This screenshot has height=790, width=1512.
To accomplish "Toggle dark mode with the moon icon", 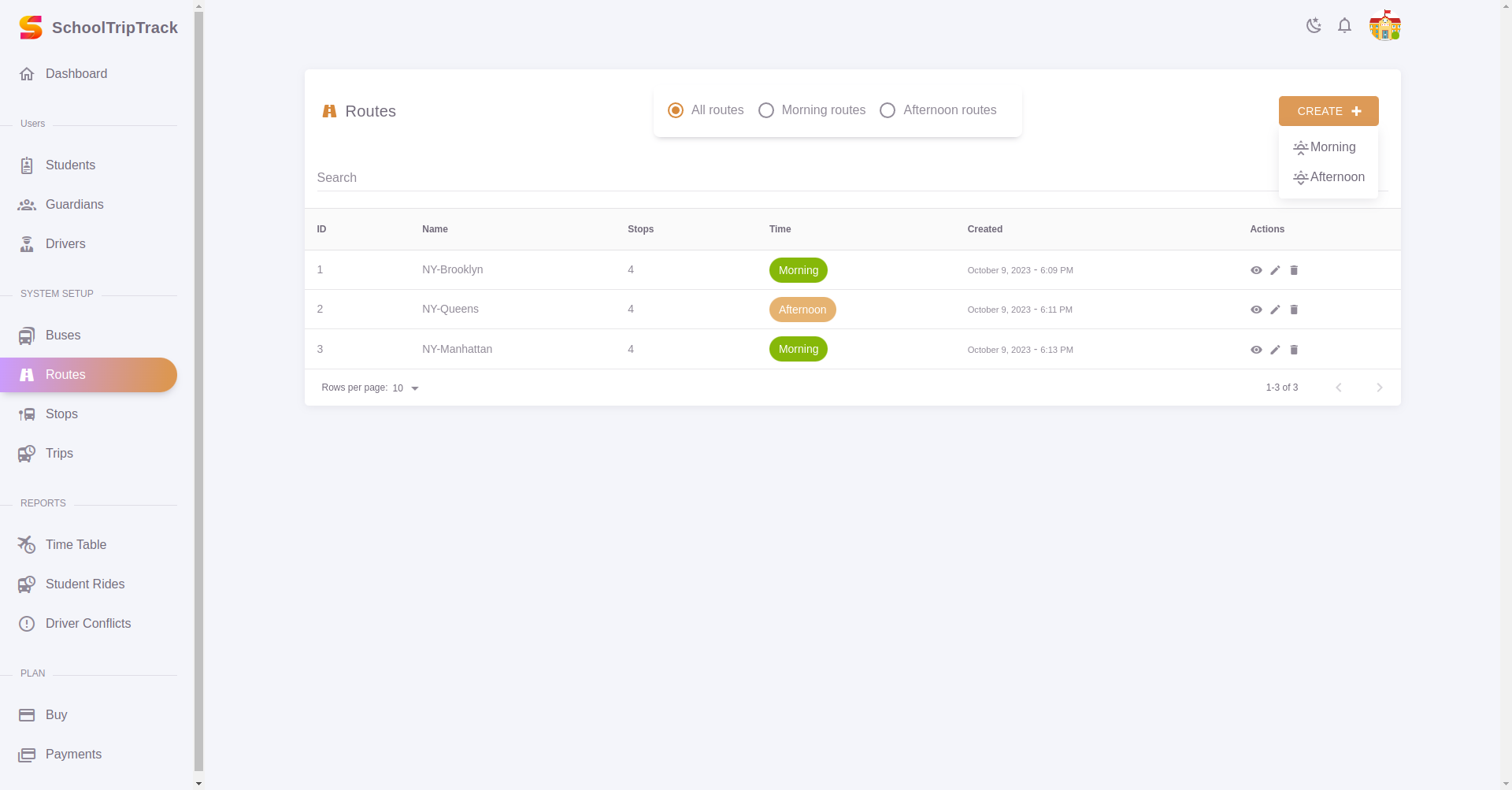I will [x=1313, y=25].
